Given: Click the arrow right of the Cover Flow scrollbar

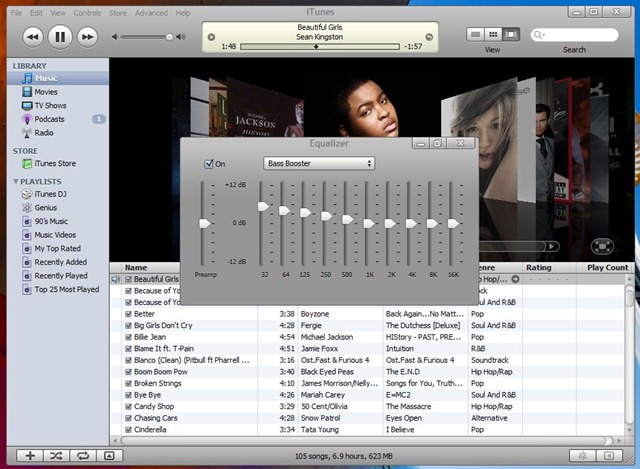Looking at the screenshot, I should pyautogui.click(x=551, y=246).
